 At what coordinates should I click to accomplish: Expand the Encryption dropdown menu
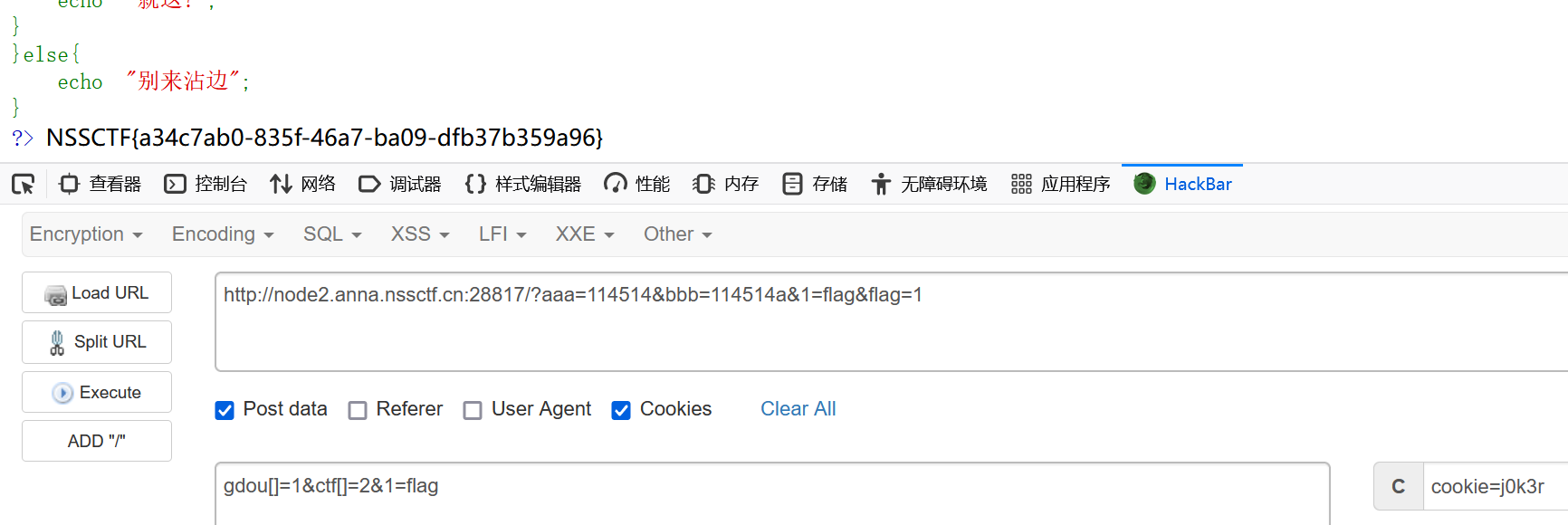pyautogui.click(x=86, y=234)
